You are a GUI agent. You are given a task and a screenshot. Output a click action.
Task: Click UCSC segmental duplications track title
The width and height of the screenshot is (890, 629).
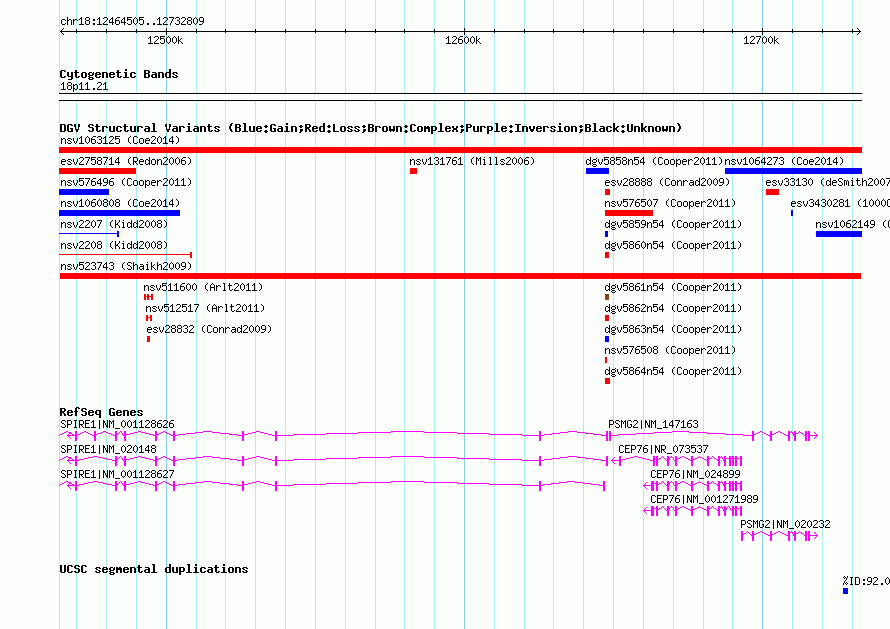(x=154, y=569)
